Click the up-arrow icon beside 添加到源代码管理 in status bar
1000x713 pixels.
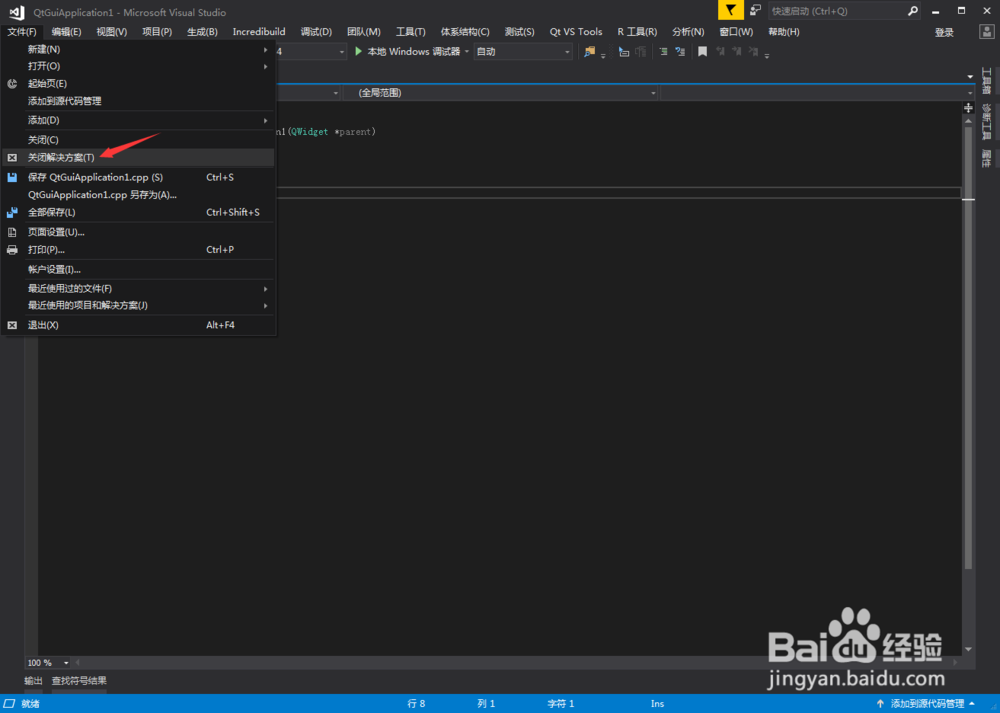(x=880, y=703)
